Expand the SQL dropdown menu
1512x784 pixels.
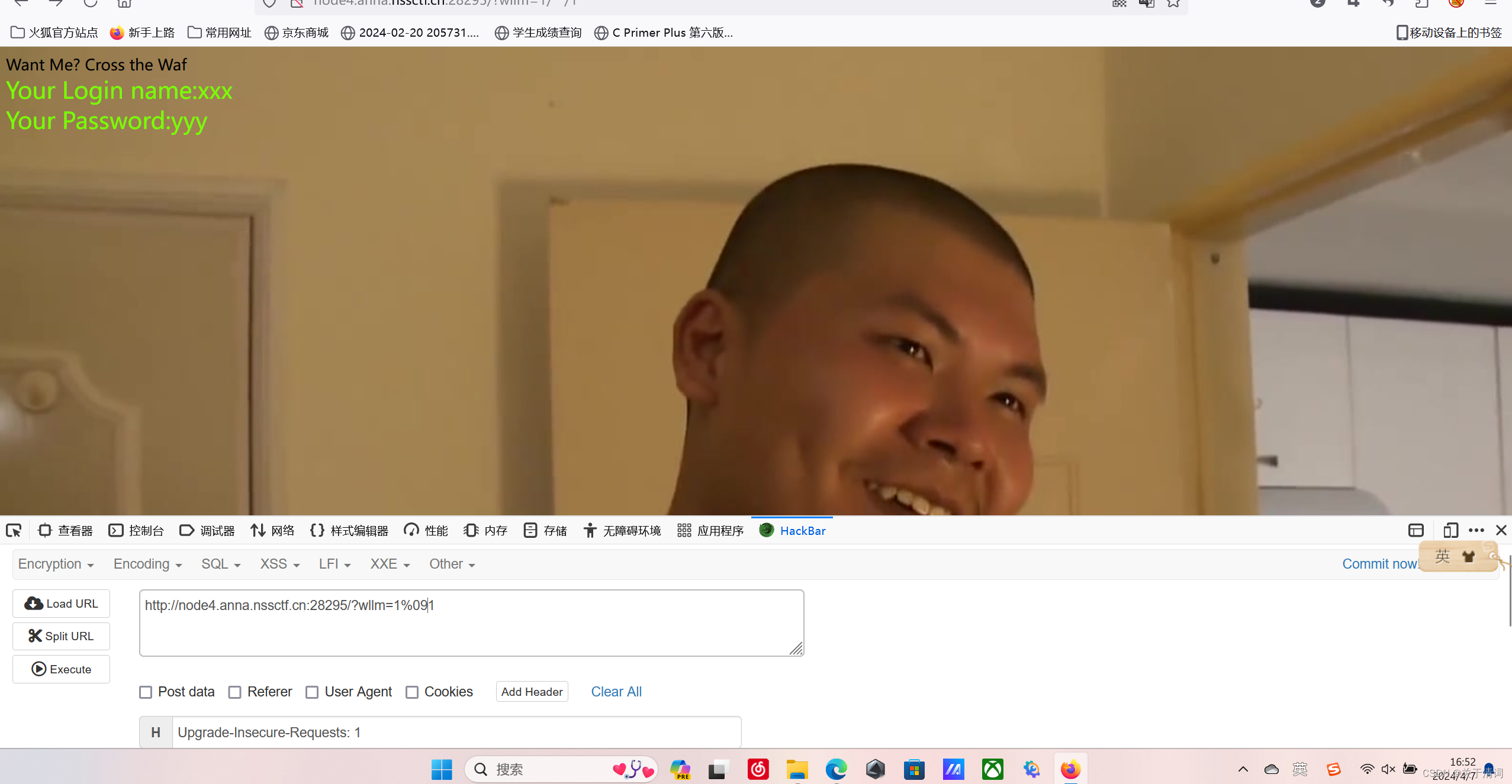pos(220,564)
